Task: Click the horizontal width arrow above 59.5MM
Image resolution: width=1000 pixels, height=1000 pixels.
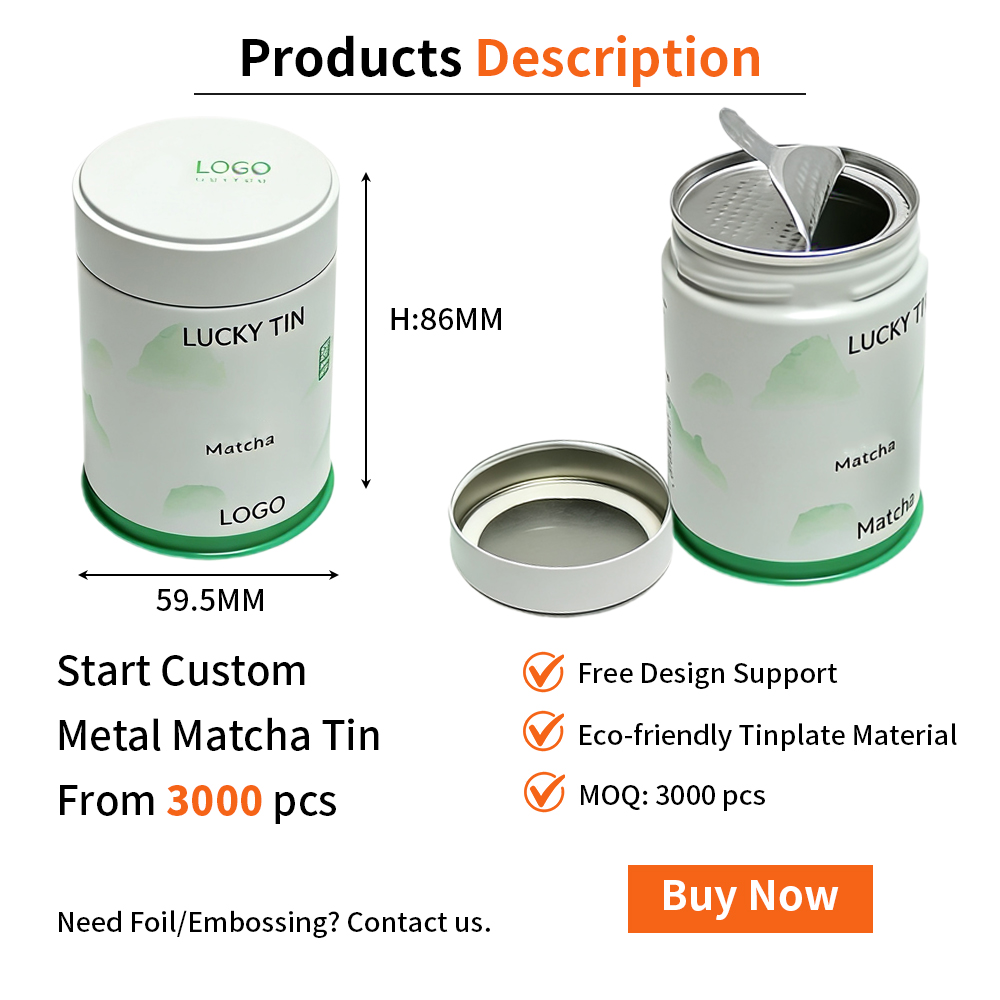Action: coord(208,575)
